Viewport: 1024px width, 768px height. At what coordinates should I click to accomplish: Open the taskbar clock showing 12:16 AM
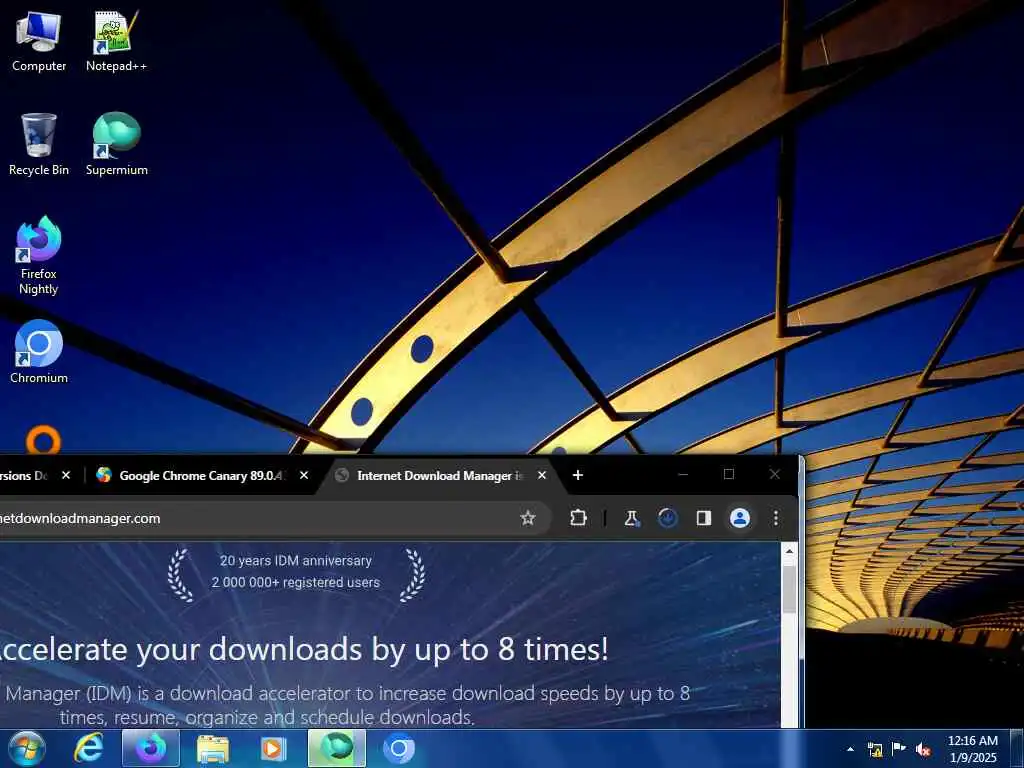[x=972, y=749]
